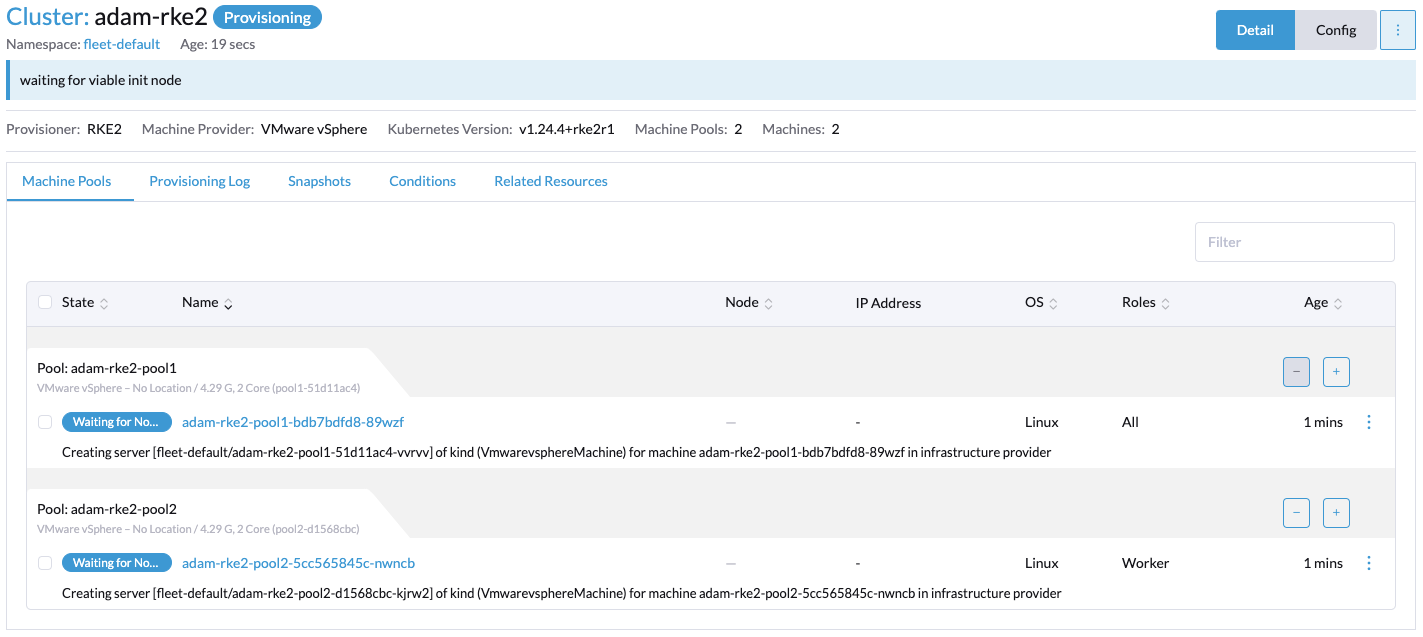
Task: Open the cluster Config view
Action: point(1335,29)
